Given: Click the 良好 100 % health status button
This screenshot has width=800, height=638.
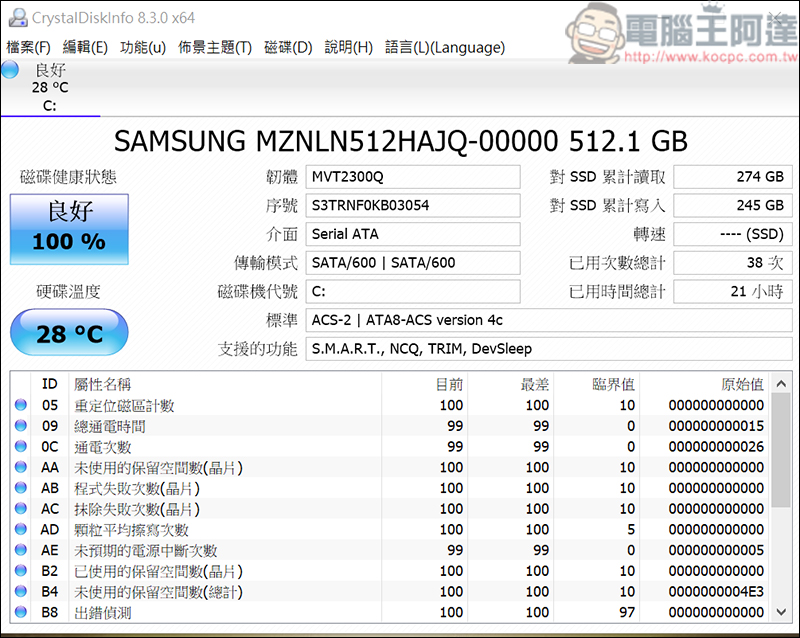Looking at the screenshot, I should pyautogui.click(x=69, y=229).
